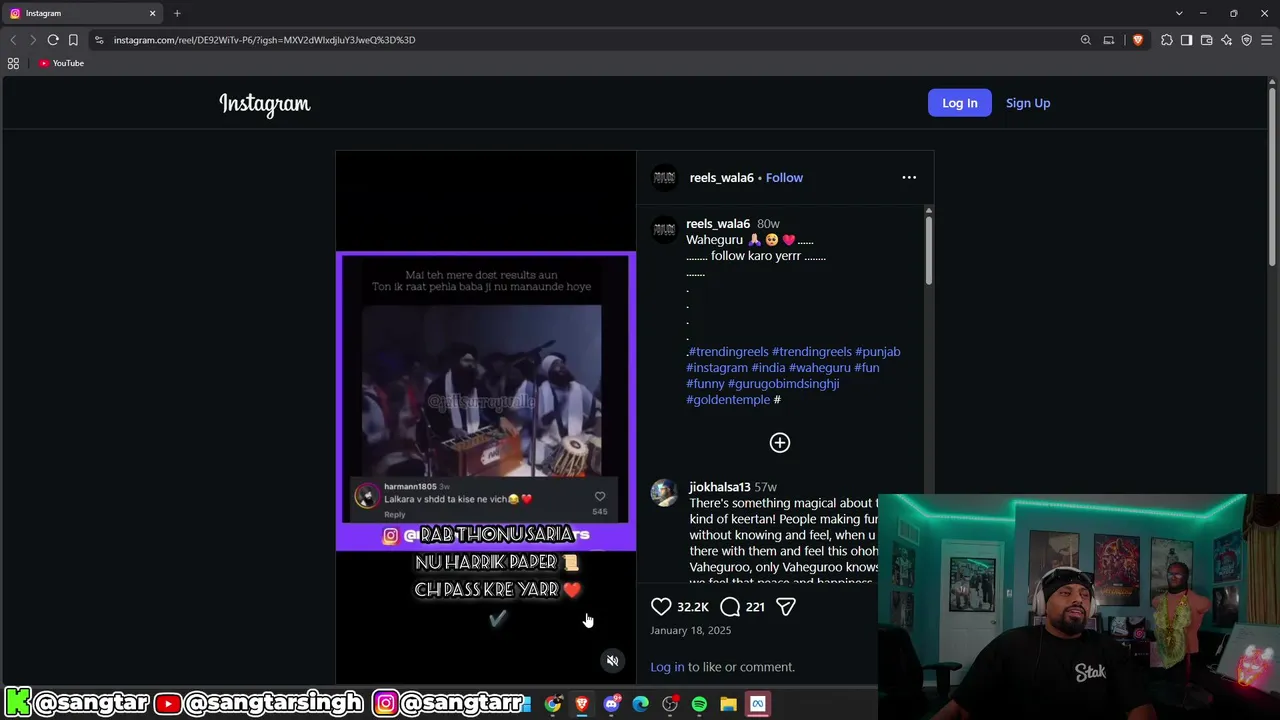Open the #india hashtag

pyautogui.click(x=769, y=368)
